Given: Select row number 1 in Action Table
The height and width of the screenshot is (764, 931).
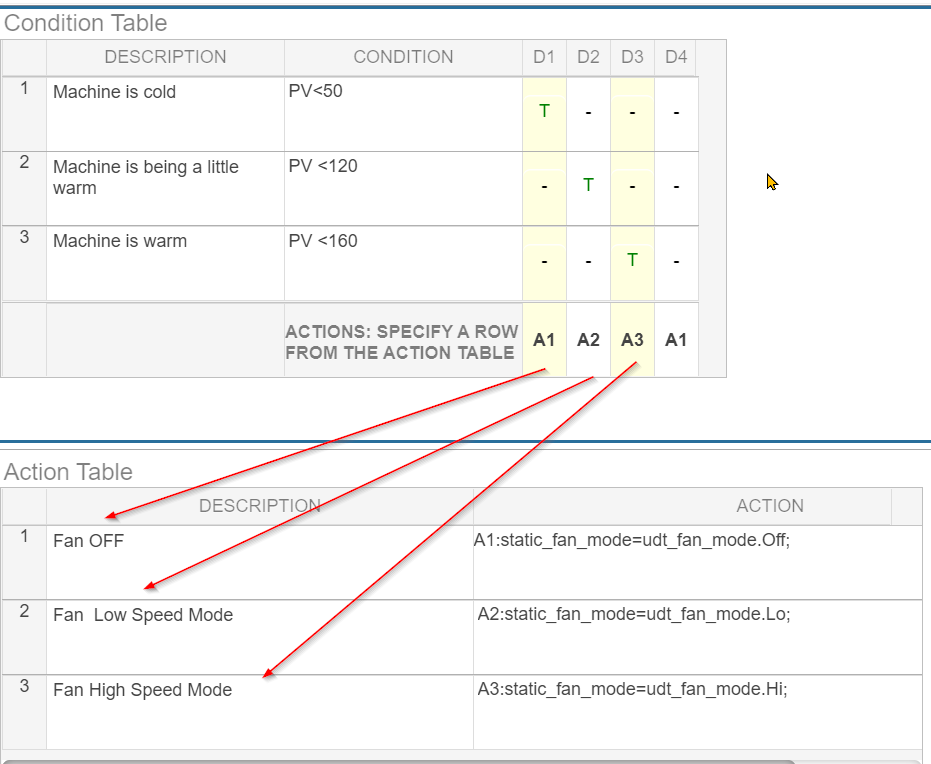Looking at the screenshot, I should click(24, 562).
